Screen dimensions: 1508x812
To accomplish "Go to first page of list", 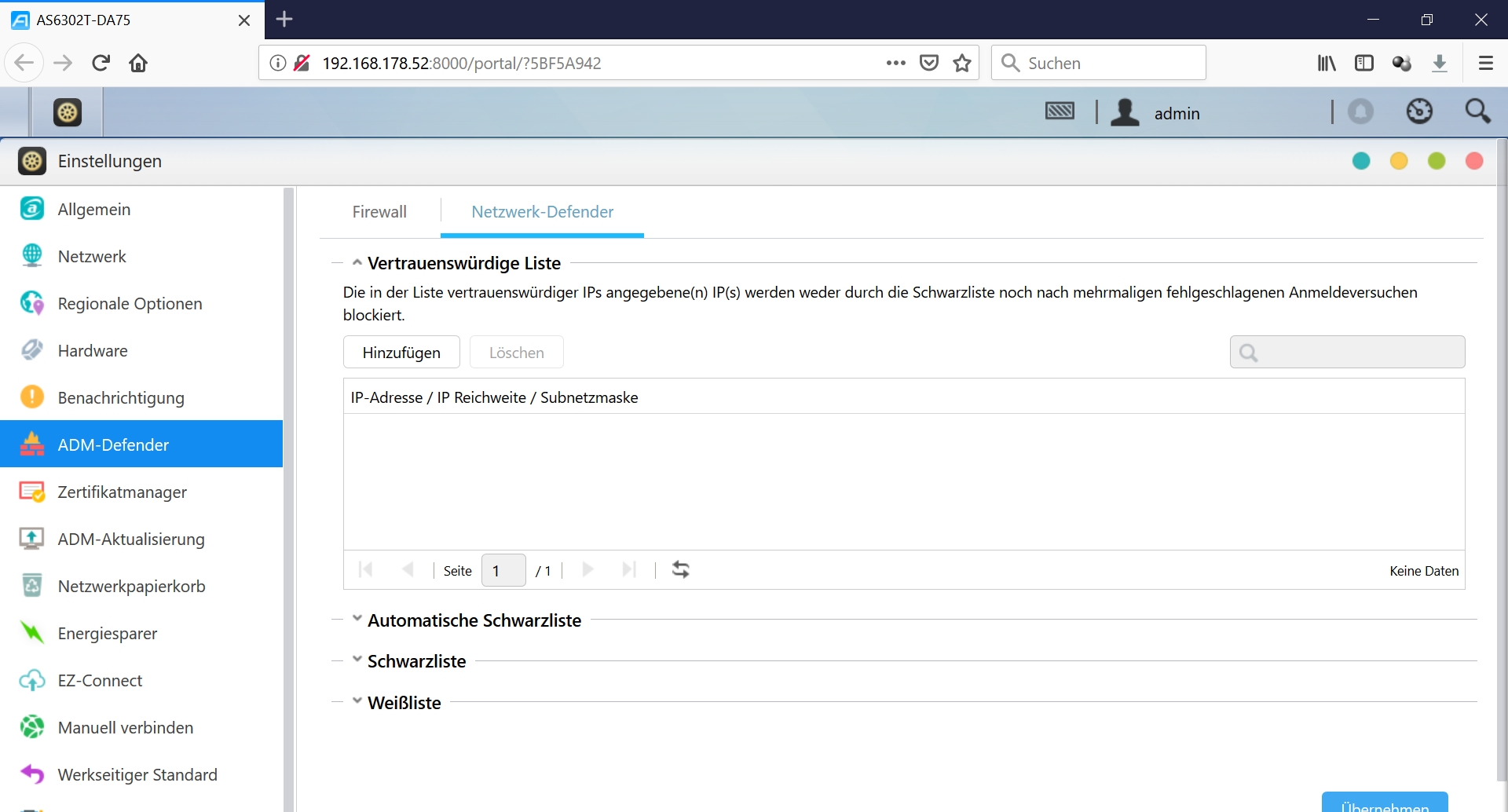I will [365, 570].
